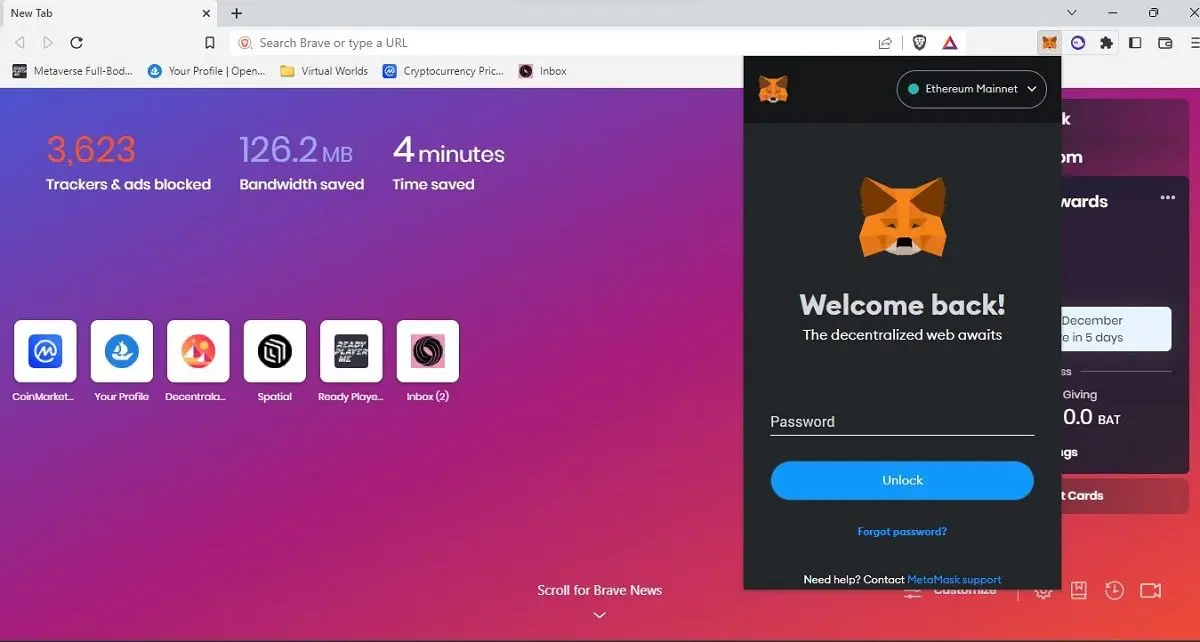Open browsing history with the clock icon
This screenshot has width=1200, height=642.
(x=1114, y=590)
